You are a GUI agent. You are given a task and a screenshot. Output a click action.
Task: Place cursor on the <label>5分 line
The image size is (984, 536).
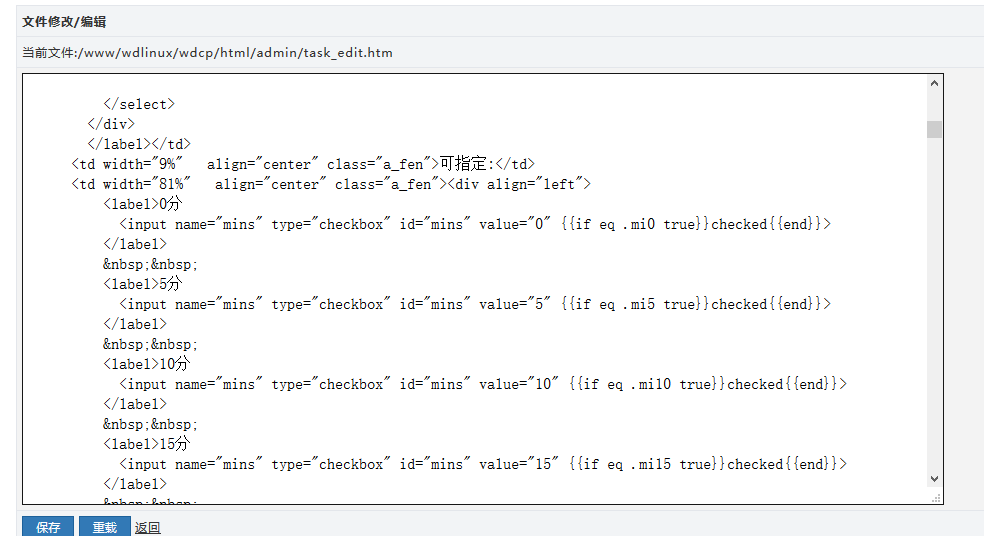click(142, 284)
